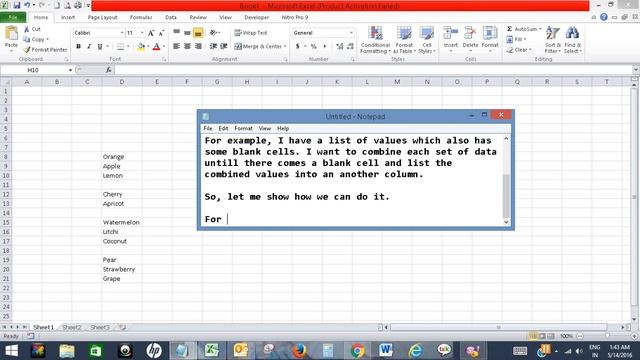Open the File tab
Viewport: 640px width, 360px height.
(x=13, y=18)
